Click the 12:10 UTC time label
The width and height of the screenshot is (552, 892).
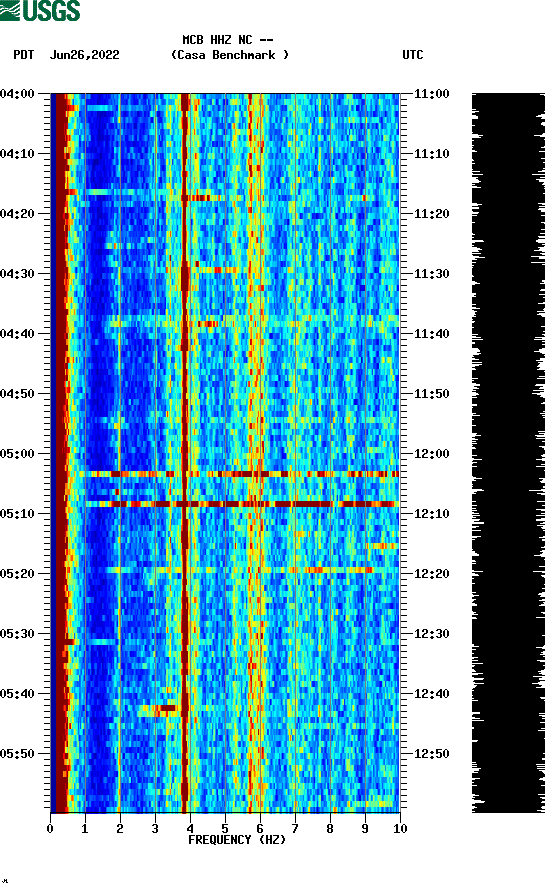(x=431, y=514)
